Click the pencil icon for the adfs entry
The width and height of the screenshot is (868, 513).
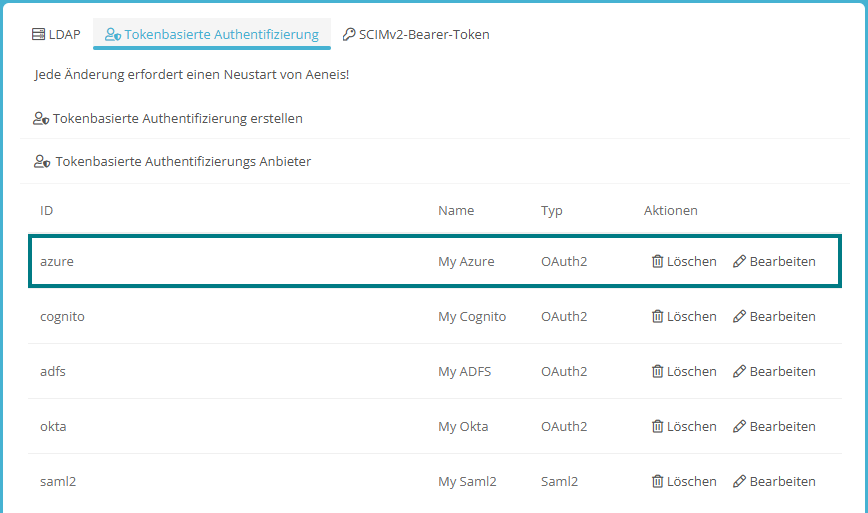pyautogui.click(x=739, y=372)
